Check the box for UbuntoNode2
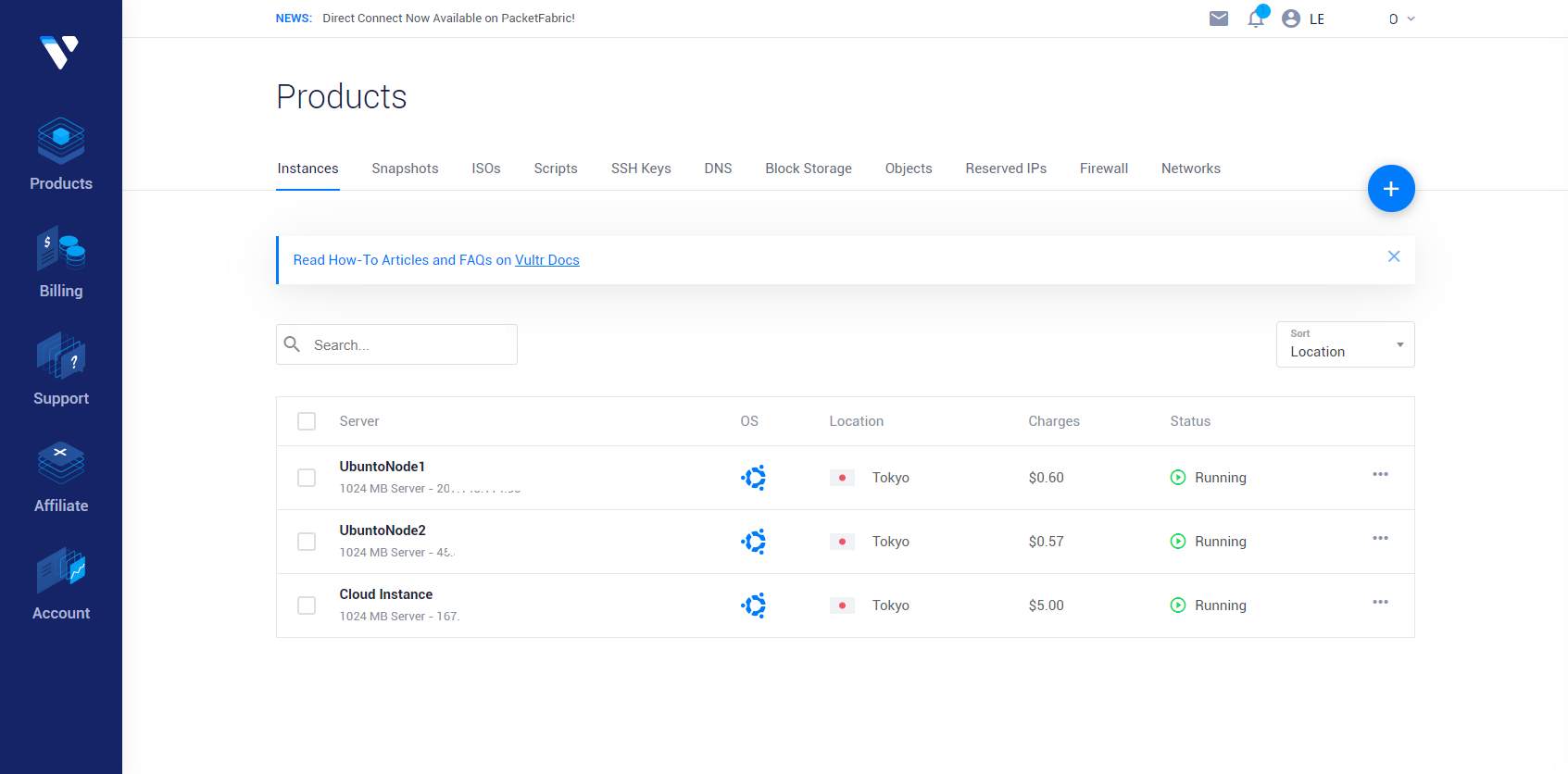The image size is (1568, 774). [307, 542]
